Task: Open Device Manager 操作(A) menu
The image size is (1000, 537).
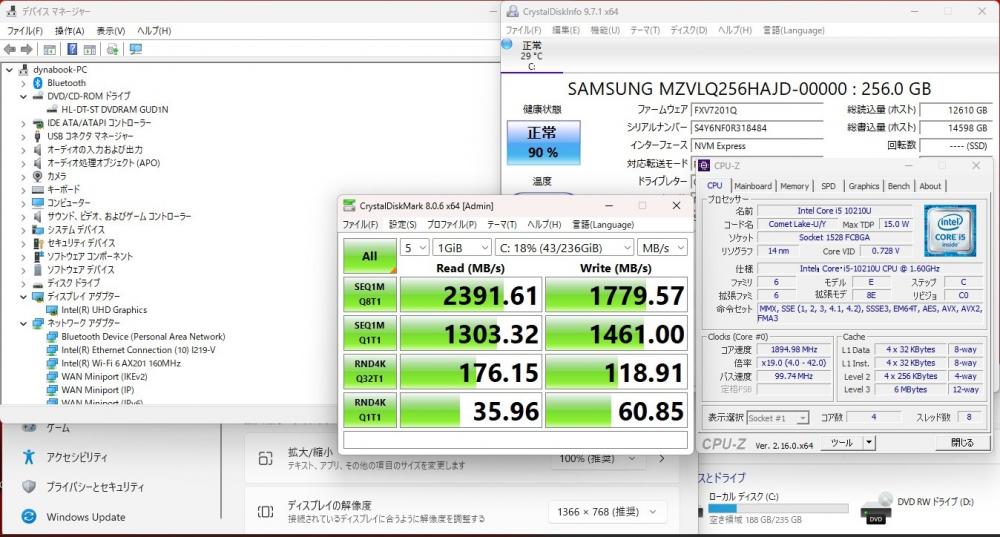Action: pos(69,31)
